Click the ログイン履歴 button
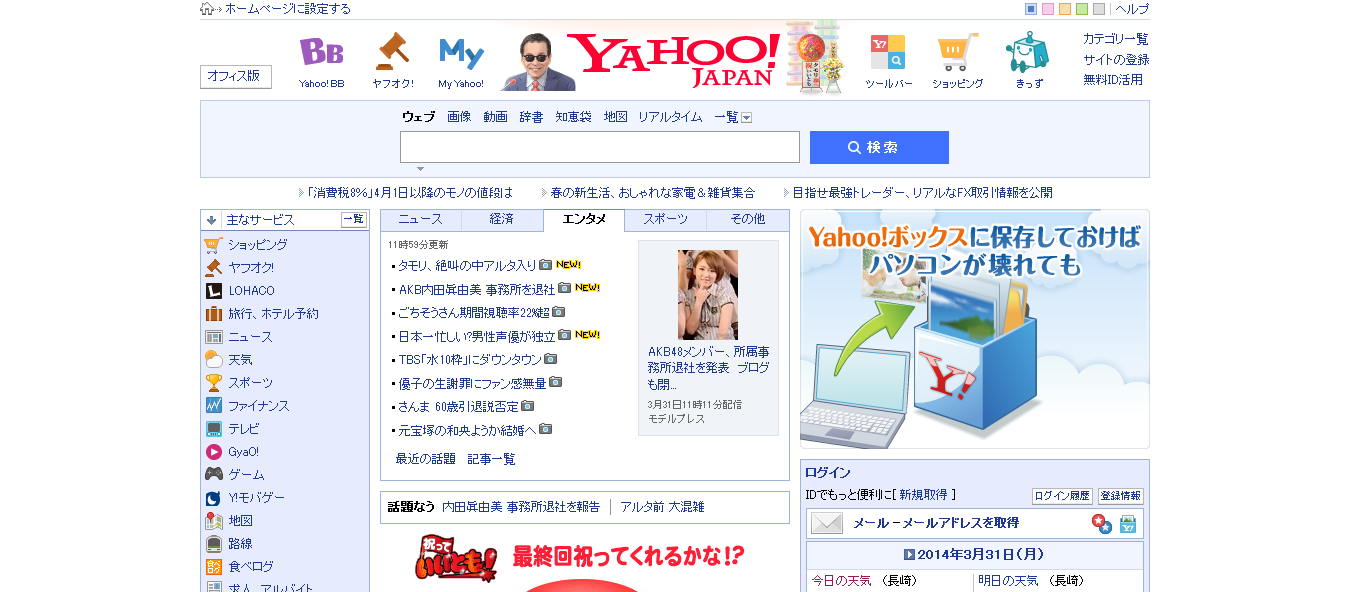 coord(1062,496)
